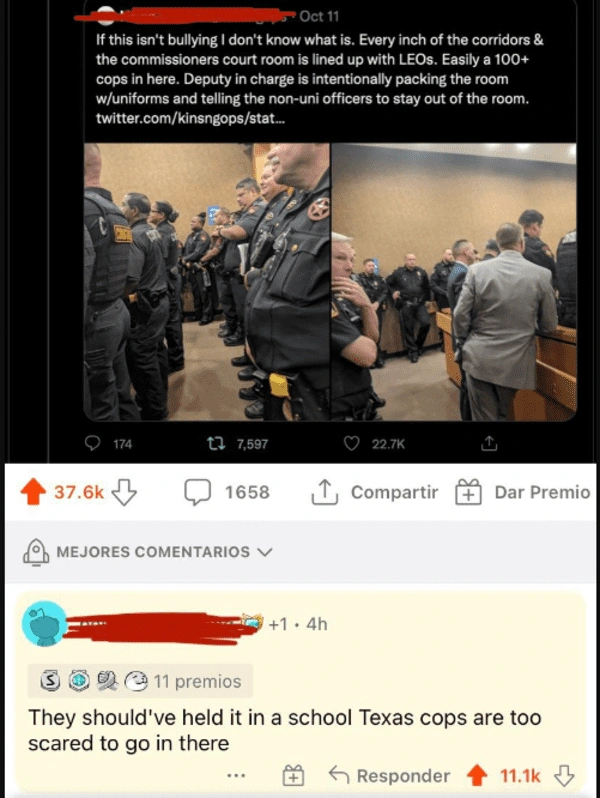Click the tweet share upload icon
This screenshot has width=600, height=798.
pos(489,443)
